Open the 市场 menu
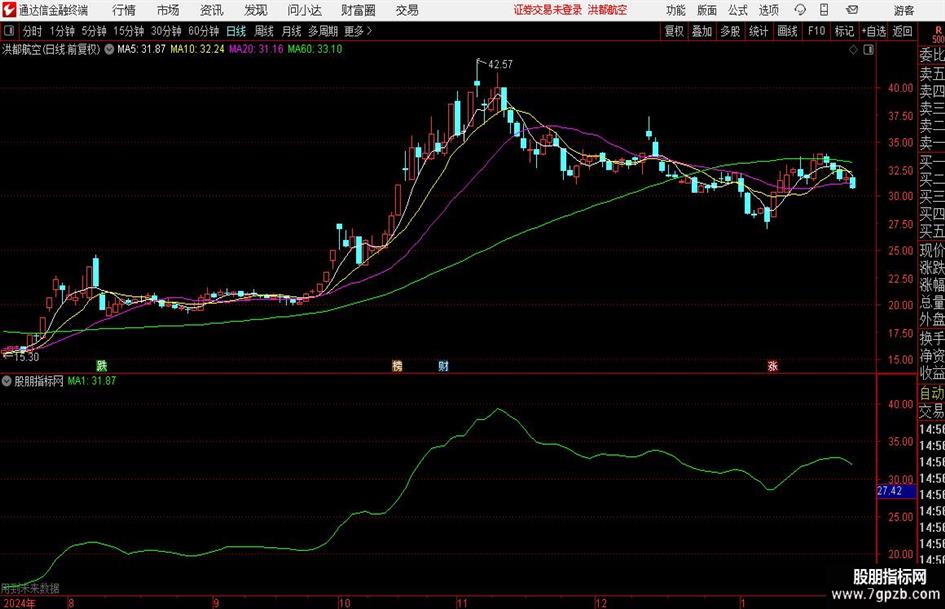The image size is (945, 609). pyautogui.click(x=168, y=10)
